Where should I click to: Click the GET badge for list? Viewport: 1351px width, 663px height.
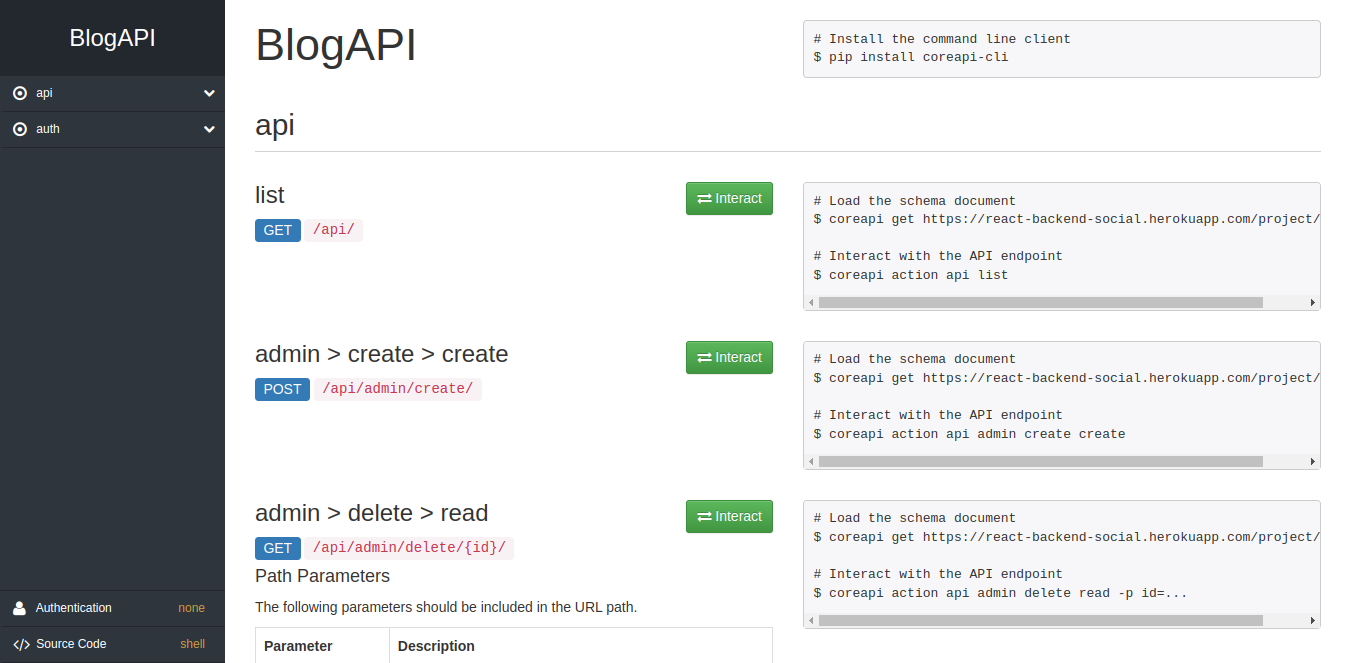277,230
